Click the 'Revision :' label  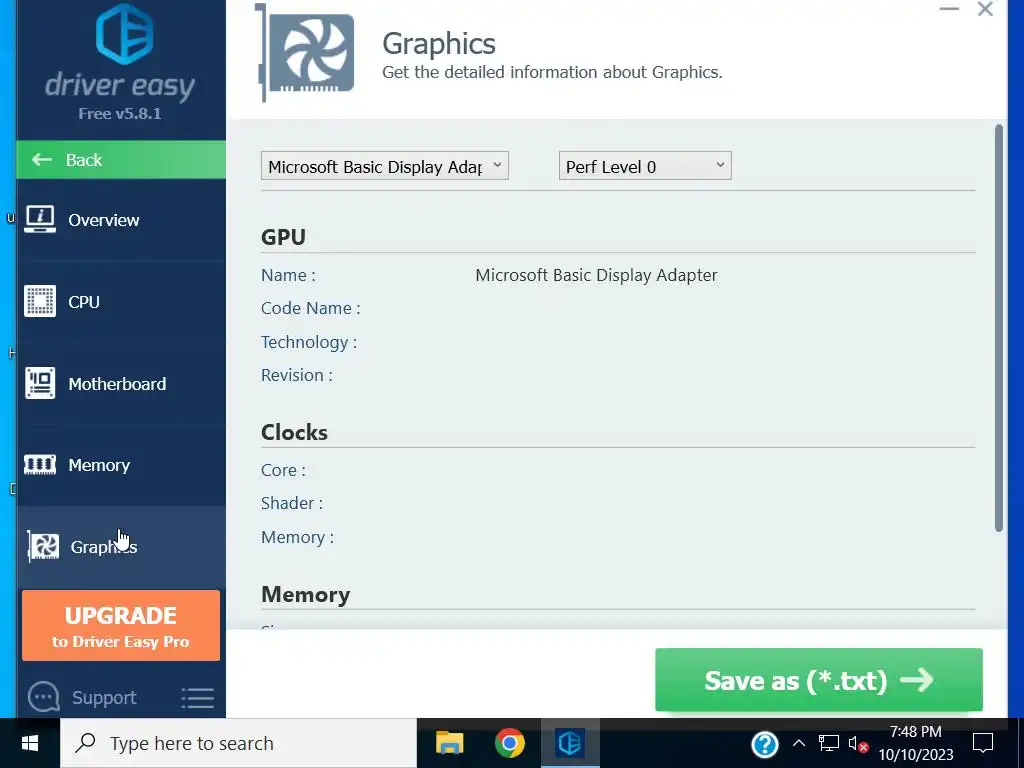(296, 375)
